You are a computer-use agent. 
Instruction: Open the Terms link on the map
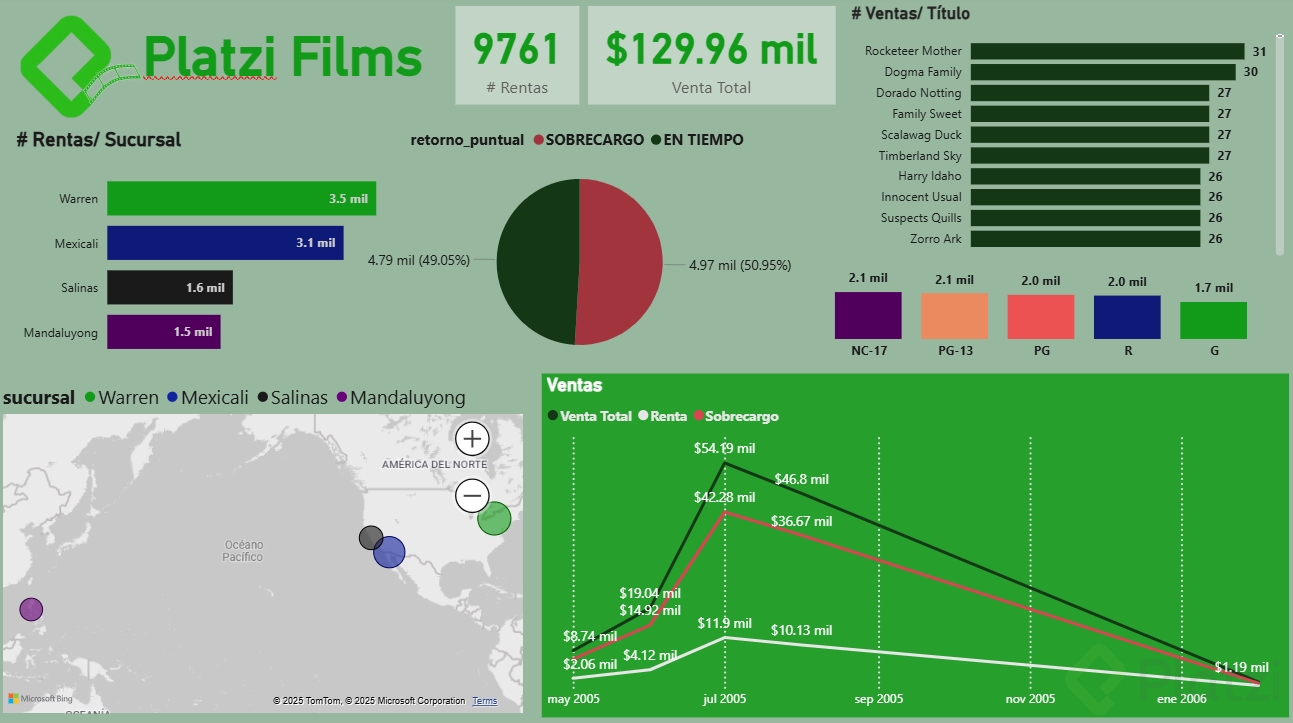(x=484, y=701)
